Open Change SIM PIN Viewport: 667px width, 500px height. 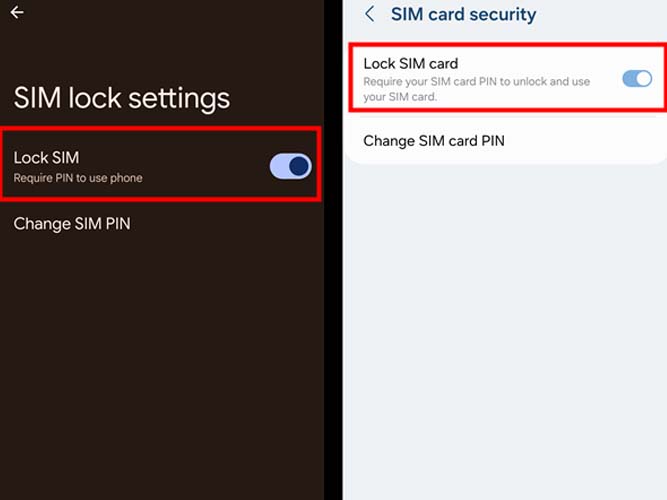(72, 224)
